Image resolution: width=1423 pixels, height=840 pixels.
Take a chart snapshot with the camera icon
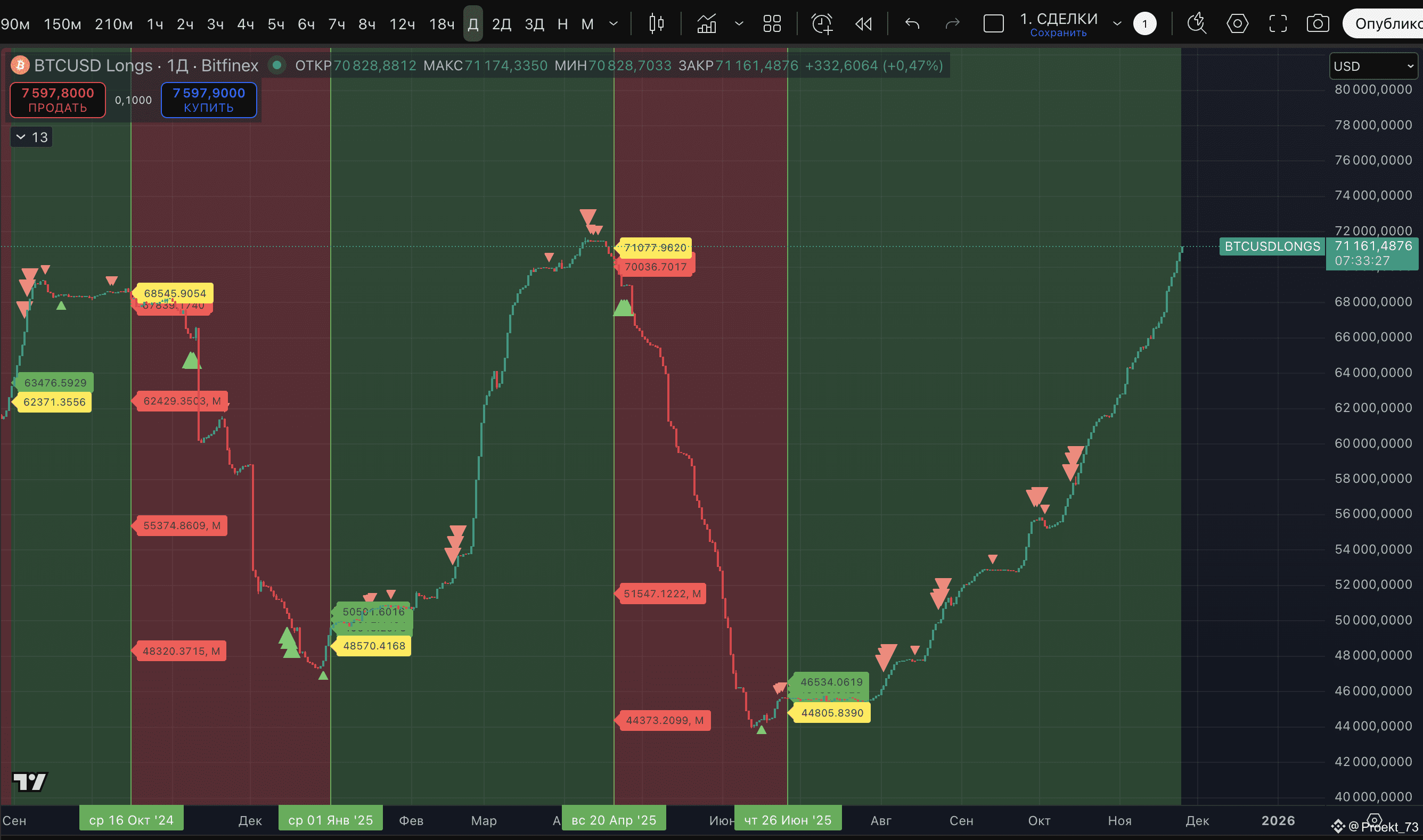(x=1318, y=24)
